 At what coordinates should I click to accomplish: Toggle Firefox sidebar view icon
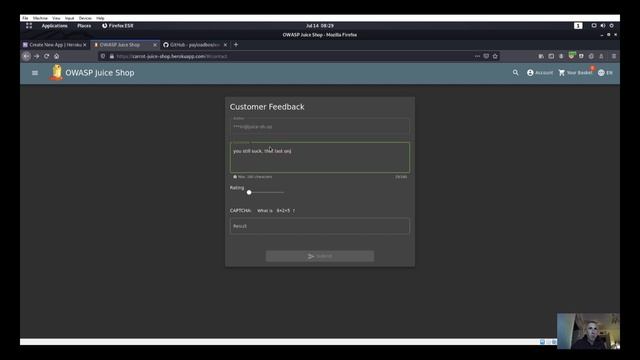pos(551,56)
